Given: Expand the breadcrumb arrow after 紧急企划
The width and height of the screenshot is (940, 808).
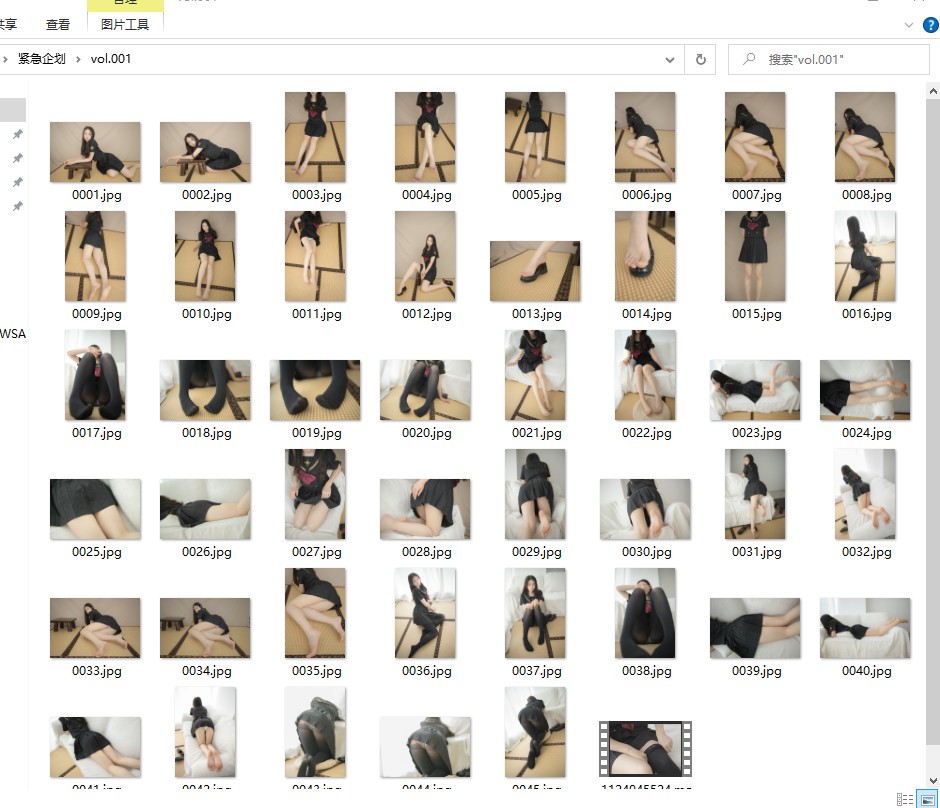Looking at the screenshot, I should click(78, 59).
